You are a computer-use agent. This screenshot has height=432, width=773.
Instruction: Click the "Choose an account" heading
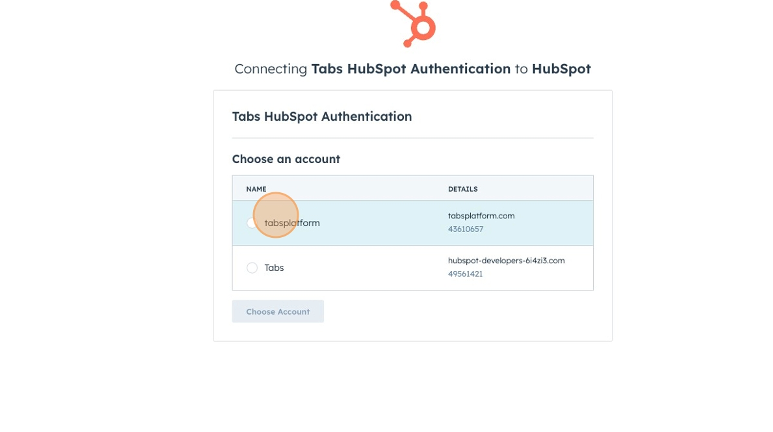286,159
